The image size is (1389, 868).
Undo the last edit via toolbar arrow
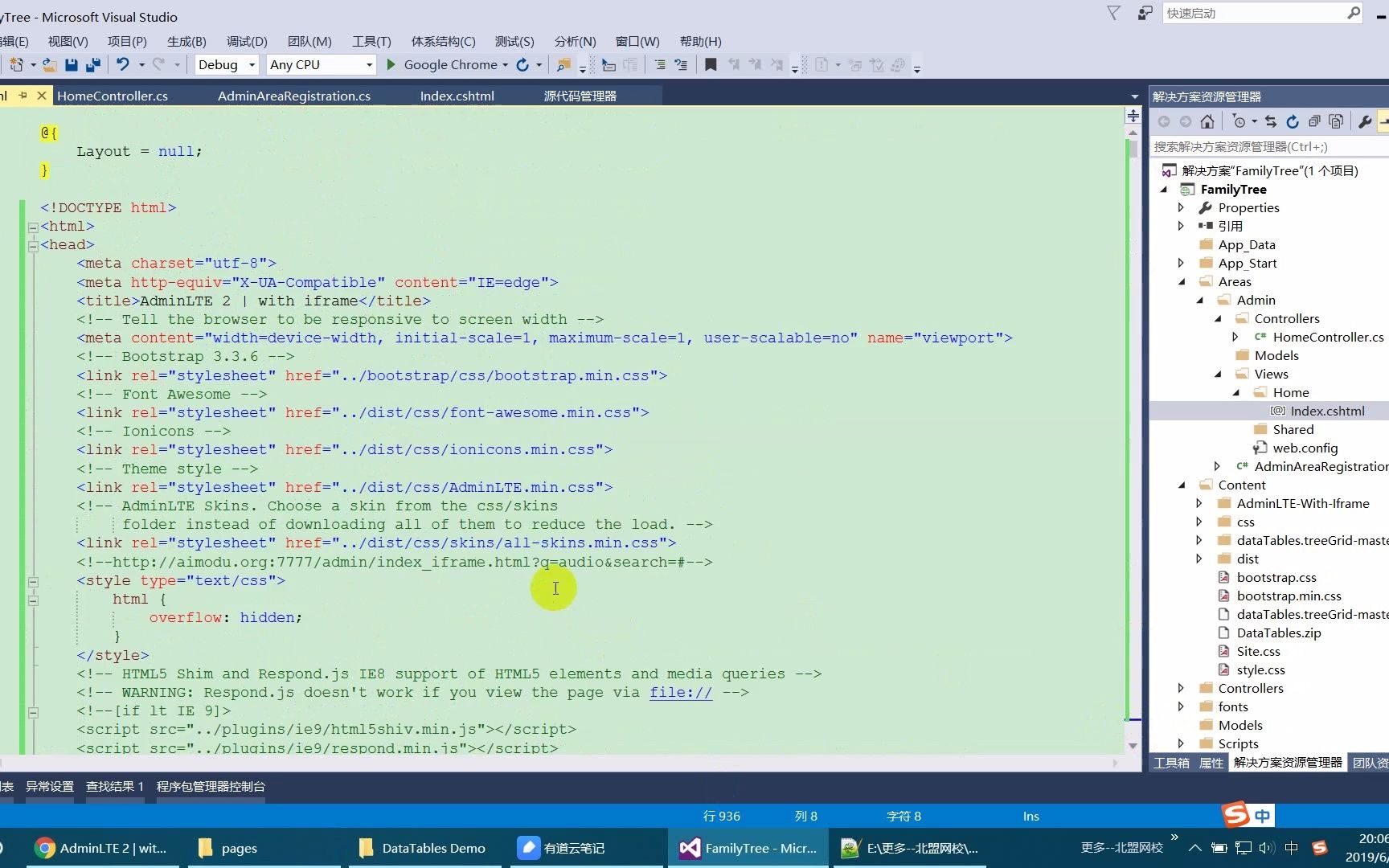[122, 64]
